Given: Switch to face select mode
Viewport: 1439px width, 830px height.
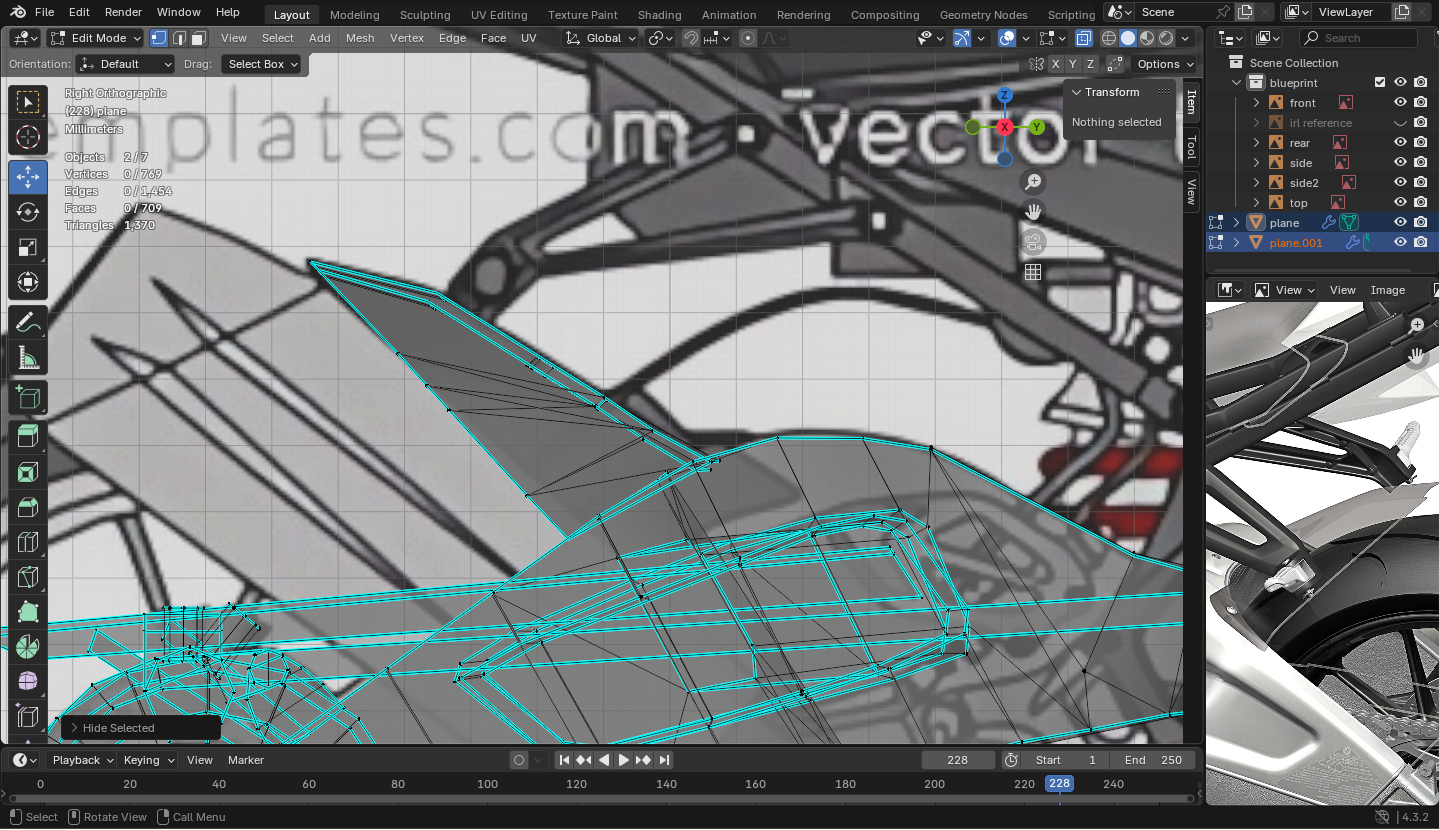Looking at the screenshot, I should click(199, 38).
